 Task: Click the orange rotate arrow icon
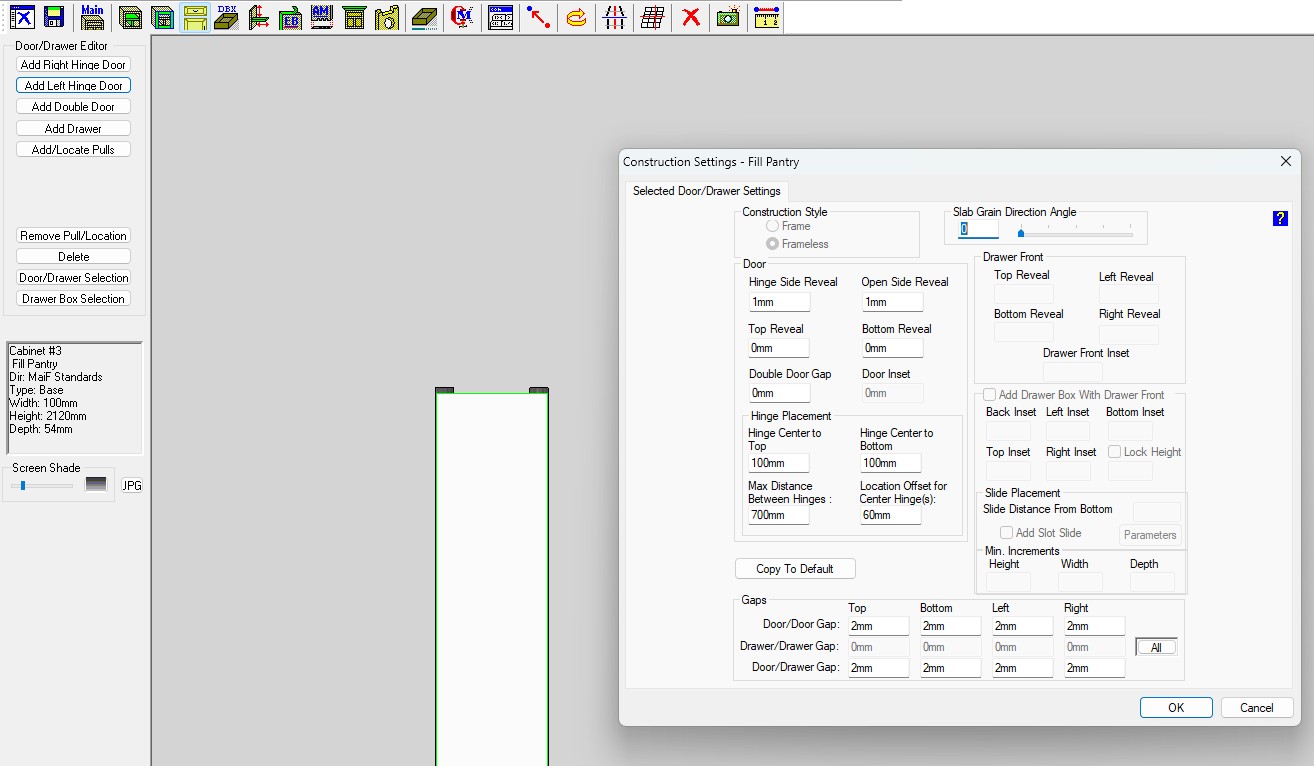coord(576,17)
